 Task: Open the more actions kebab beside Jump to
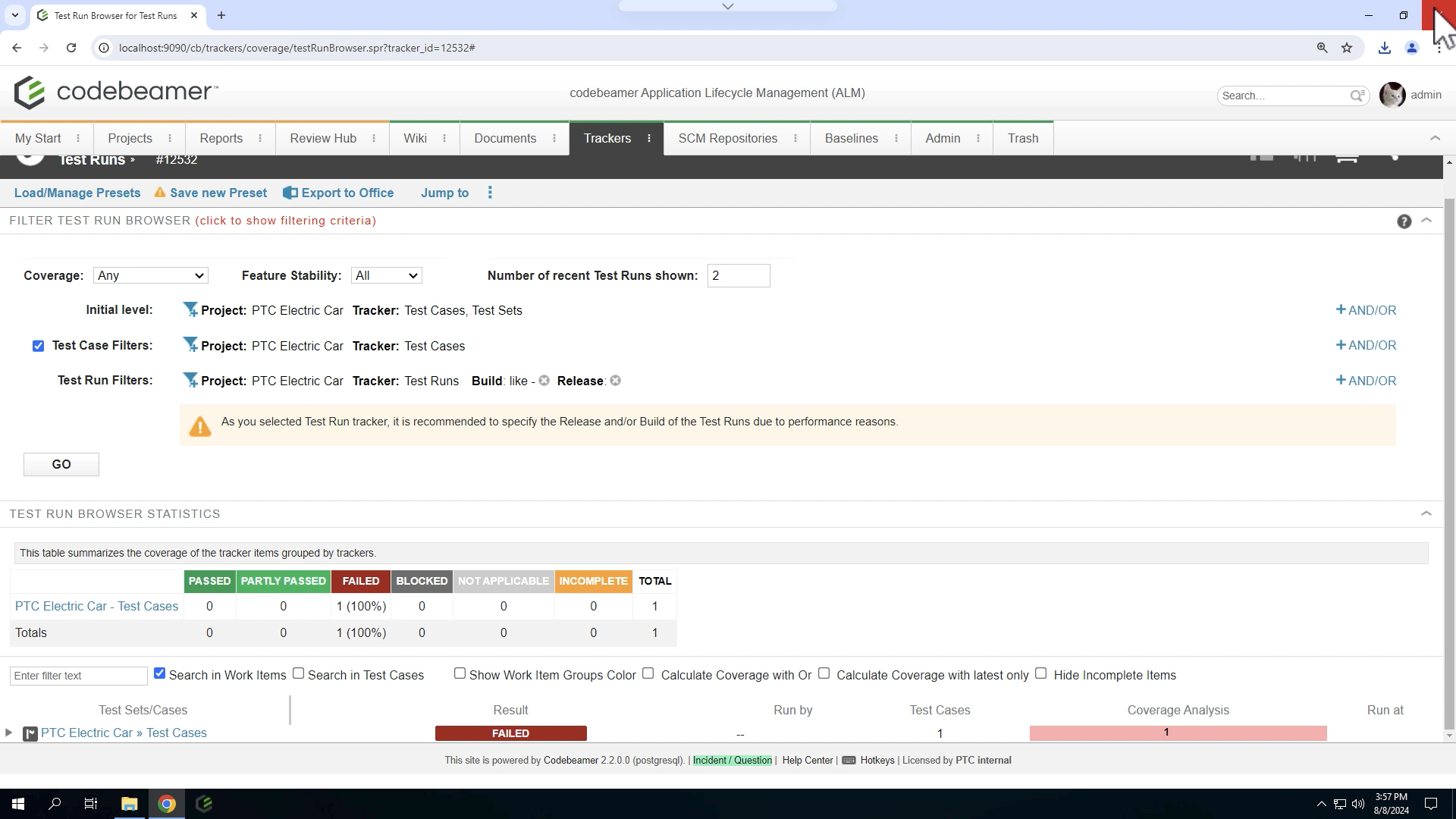[x=490, y=193]
